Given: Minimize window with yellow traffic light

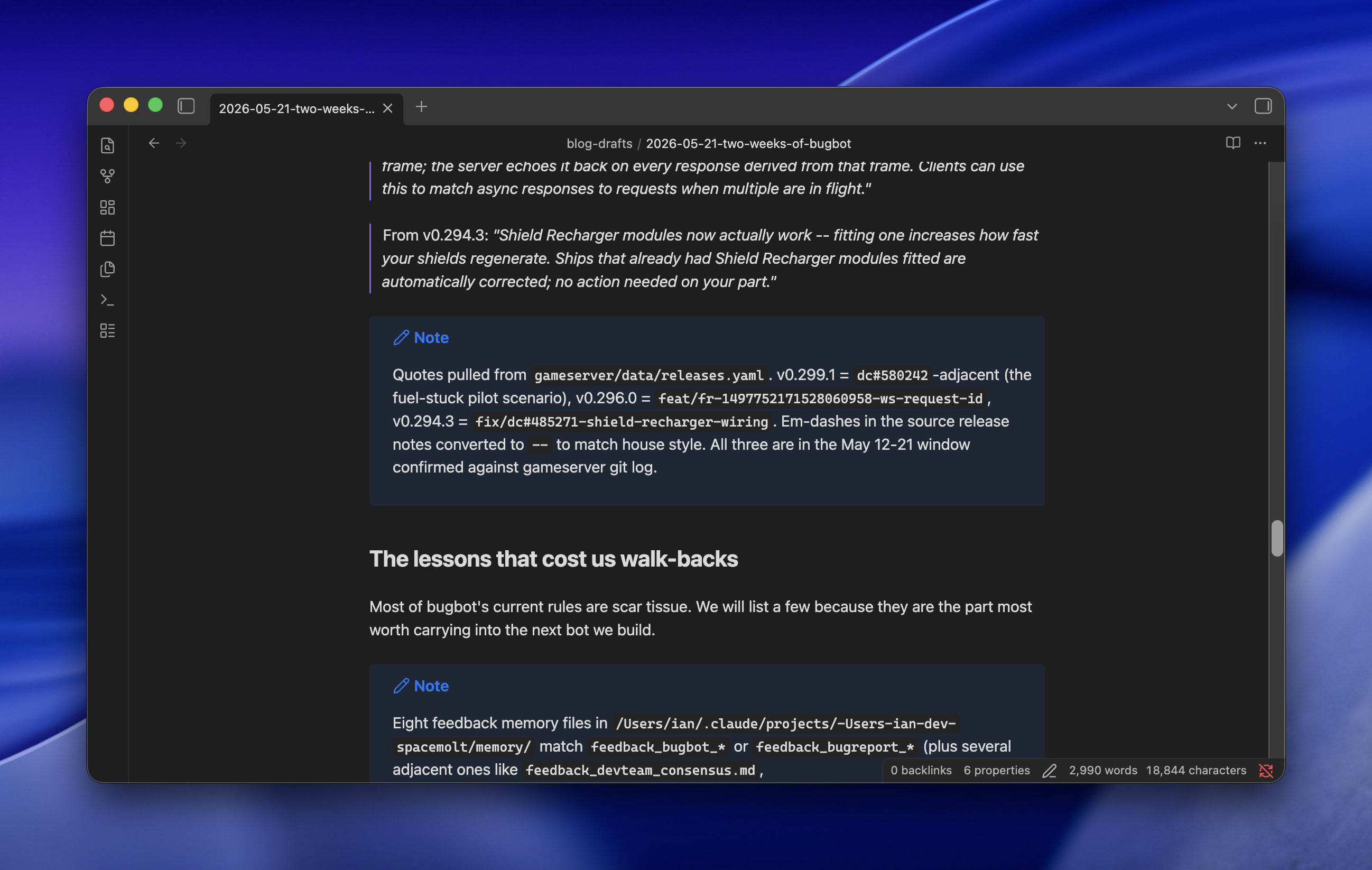Looking at the screenshot, I should [x=131, y=105].
